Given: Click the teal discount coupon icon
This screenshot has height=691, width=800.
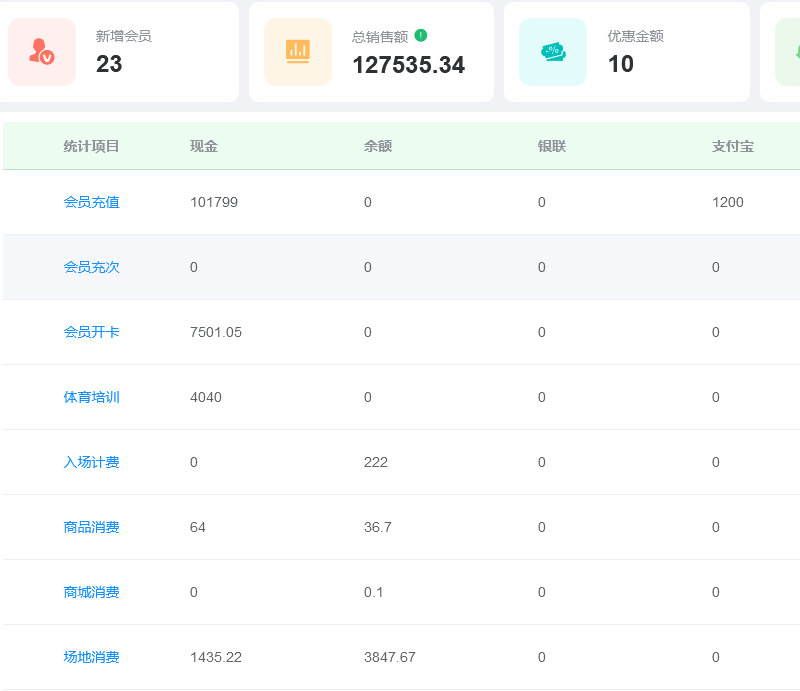Looking at the screenshot, I should point(552,52).
